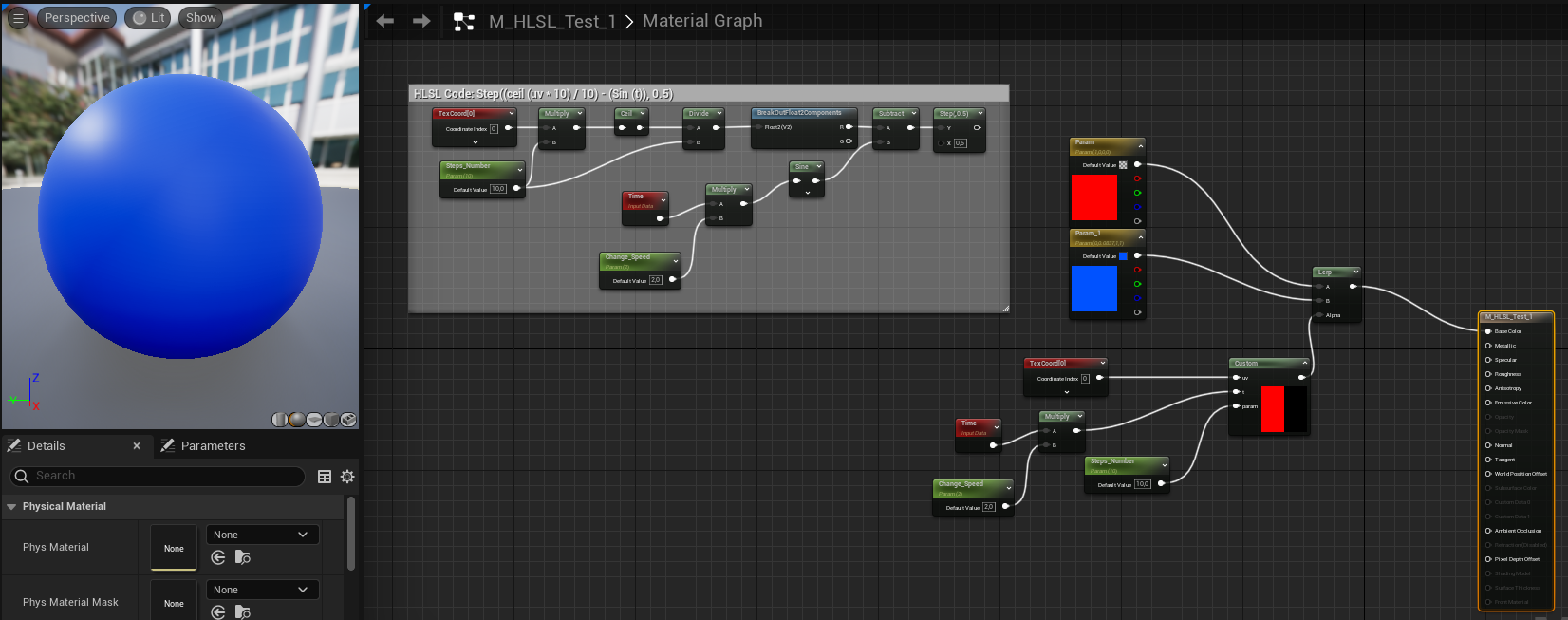Collapse the Param color node chevron
The image size is (1568, 620).
(1140, 146)
